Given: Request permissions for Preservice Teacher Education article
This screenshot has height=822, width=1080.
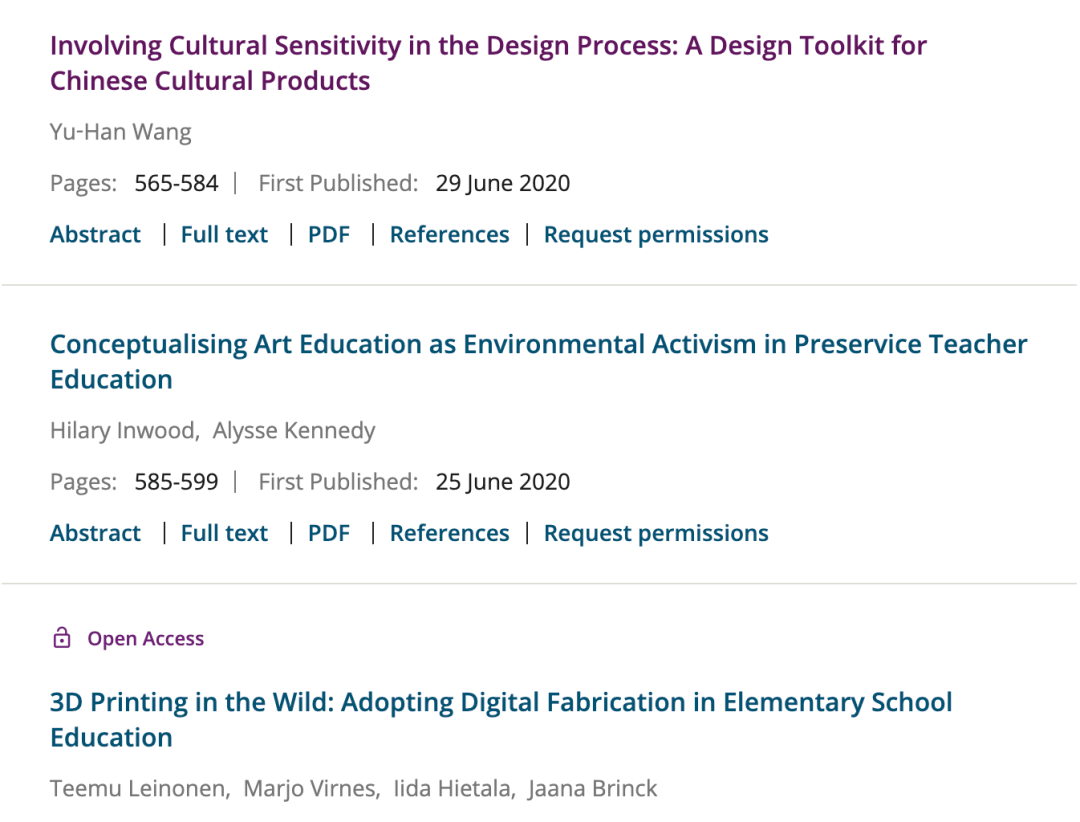Looking at the screenshot, I should (x=656, y=533).
